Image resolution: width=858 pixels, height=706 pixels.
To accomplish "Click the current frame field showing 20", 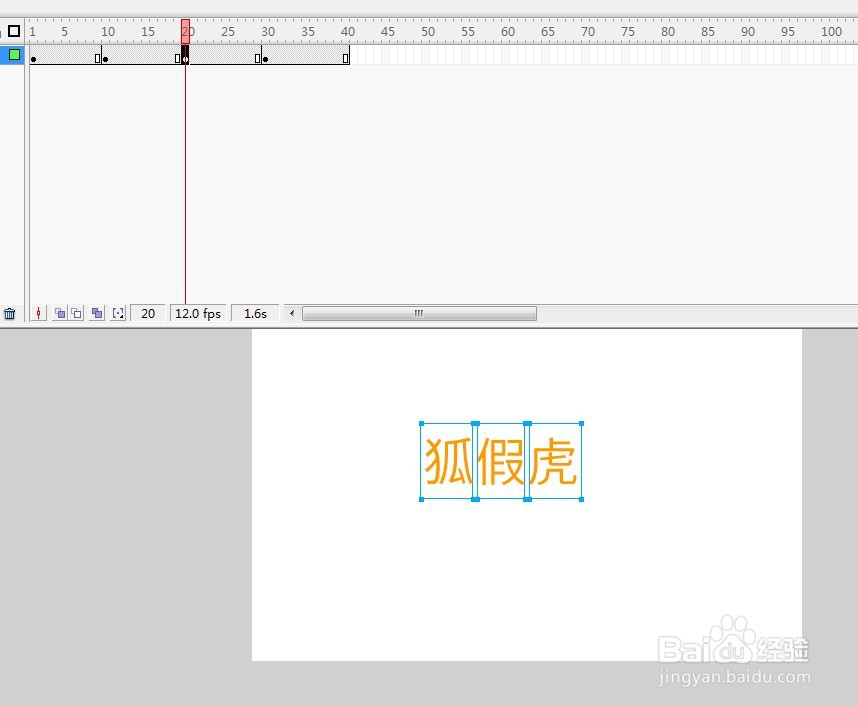I will point(148,313).
